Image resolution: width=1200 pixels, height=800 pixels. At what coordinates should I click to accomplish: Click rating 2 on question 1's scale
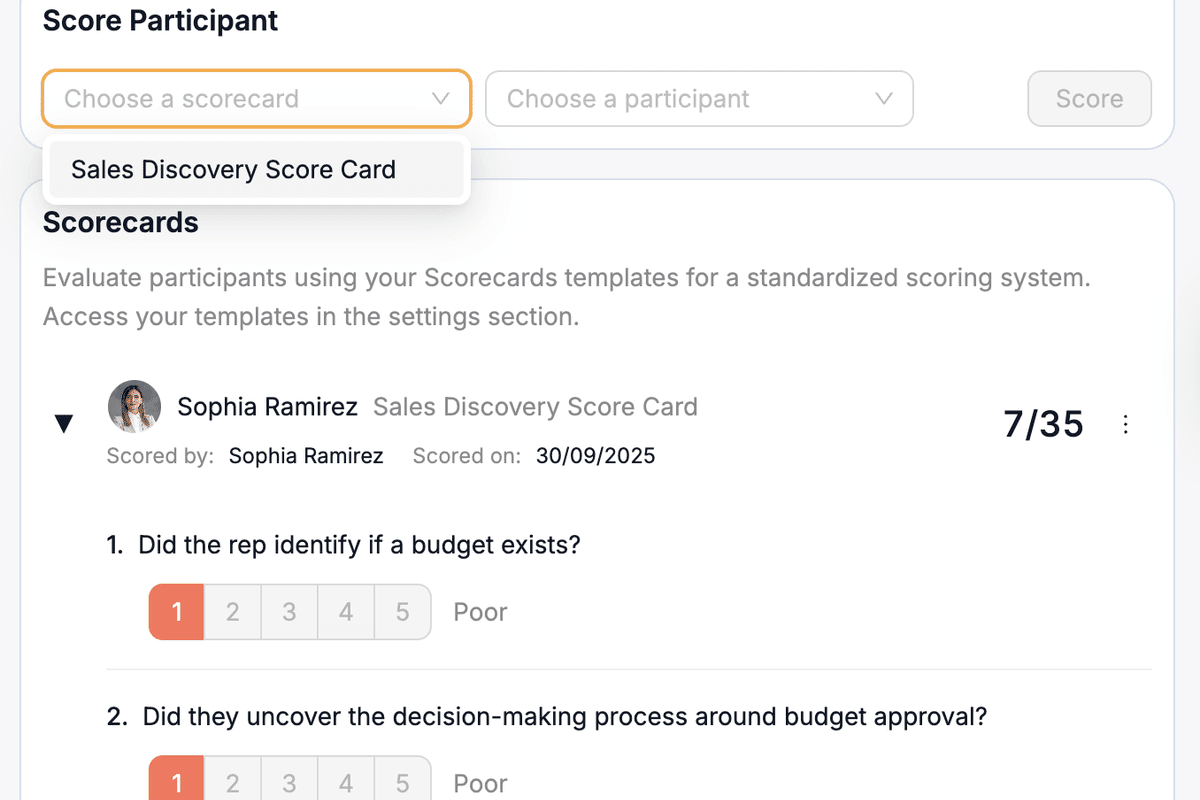click(x=232, y=611)
